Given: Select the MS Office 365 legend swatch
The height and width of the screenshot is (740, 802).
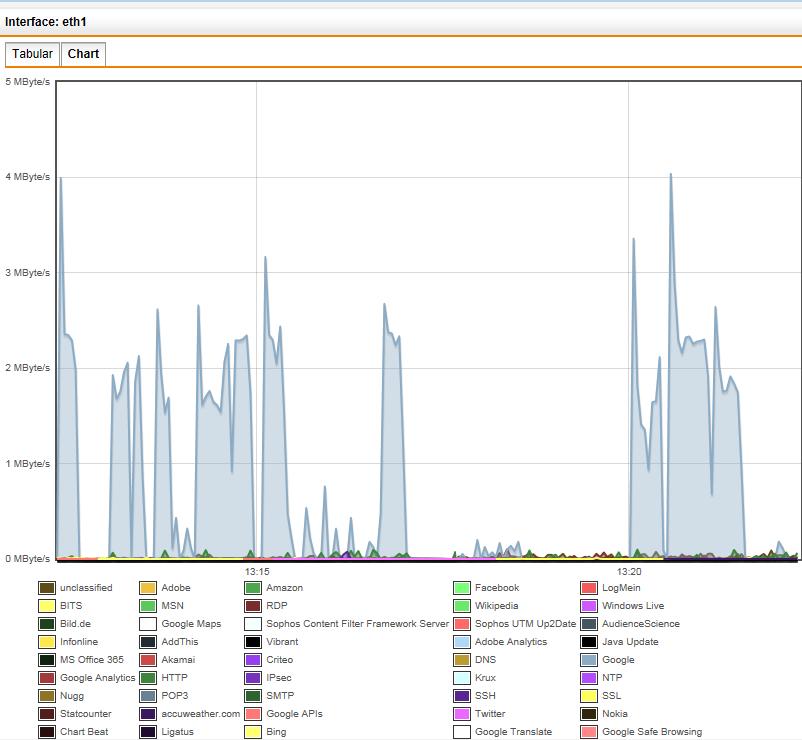Looking at the screenshot, I should tap(47, 660).
